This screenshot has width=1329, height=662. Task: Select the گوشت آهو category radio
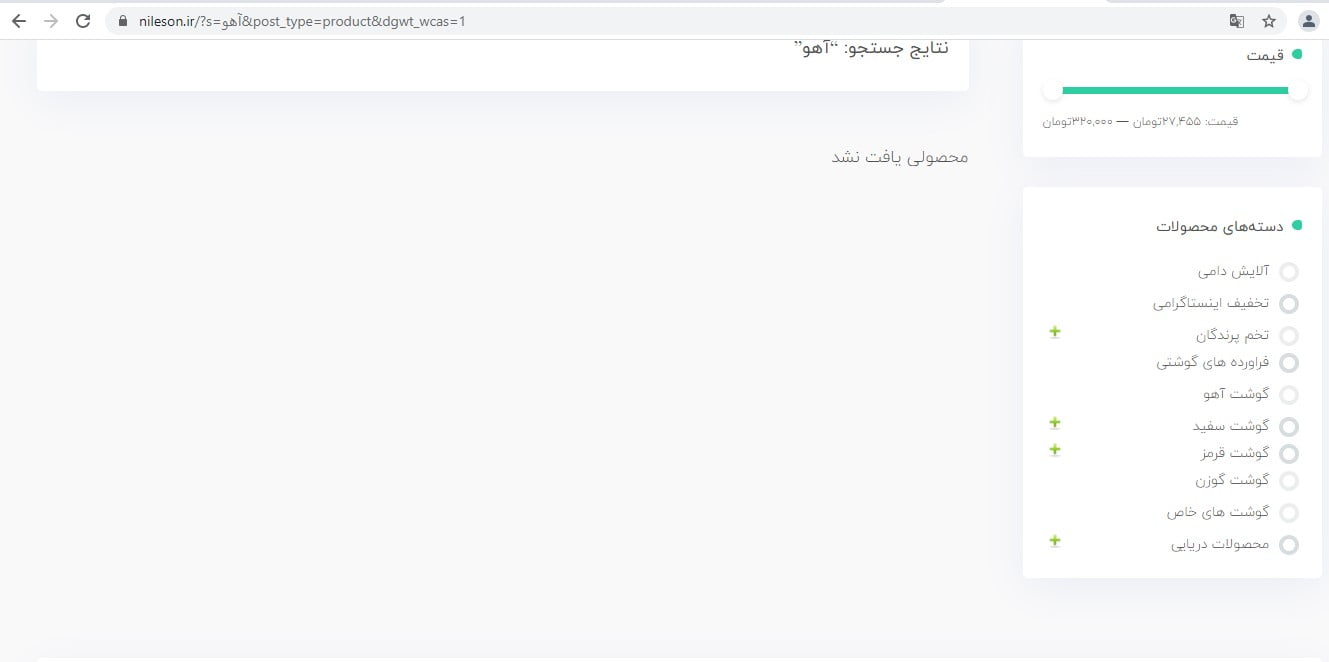coord(1289,395)
